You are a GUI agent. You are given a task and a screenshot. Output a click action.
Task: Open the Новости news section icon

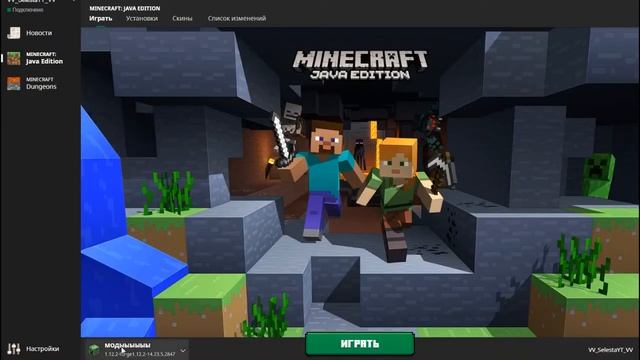pyautogui.click(x=13, y=33)
